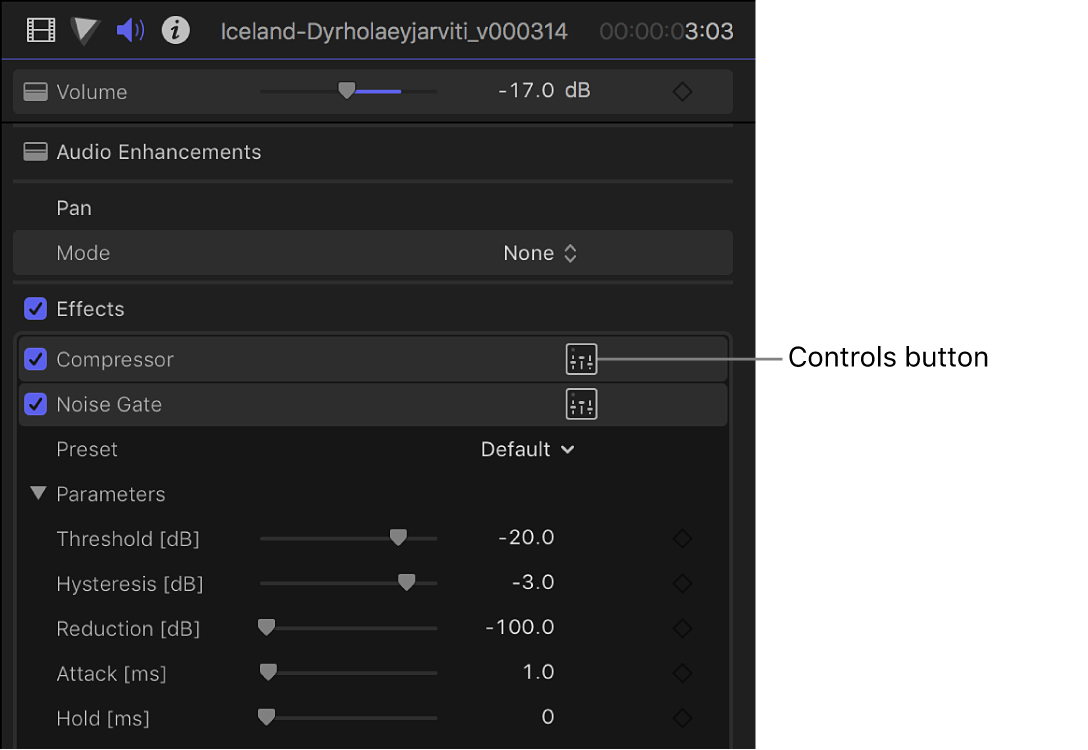Image resolution: width=1088 pixels, height=750 pixels.
Task: Open the Pan Mode dropdown showing None
Action: [540, 253]
